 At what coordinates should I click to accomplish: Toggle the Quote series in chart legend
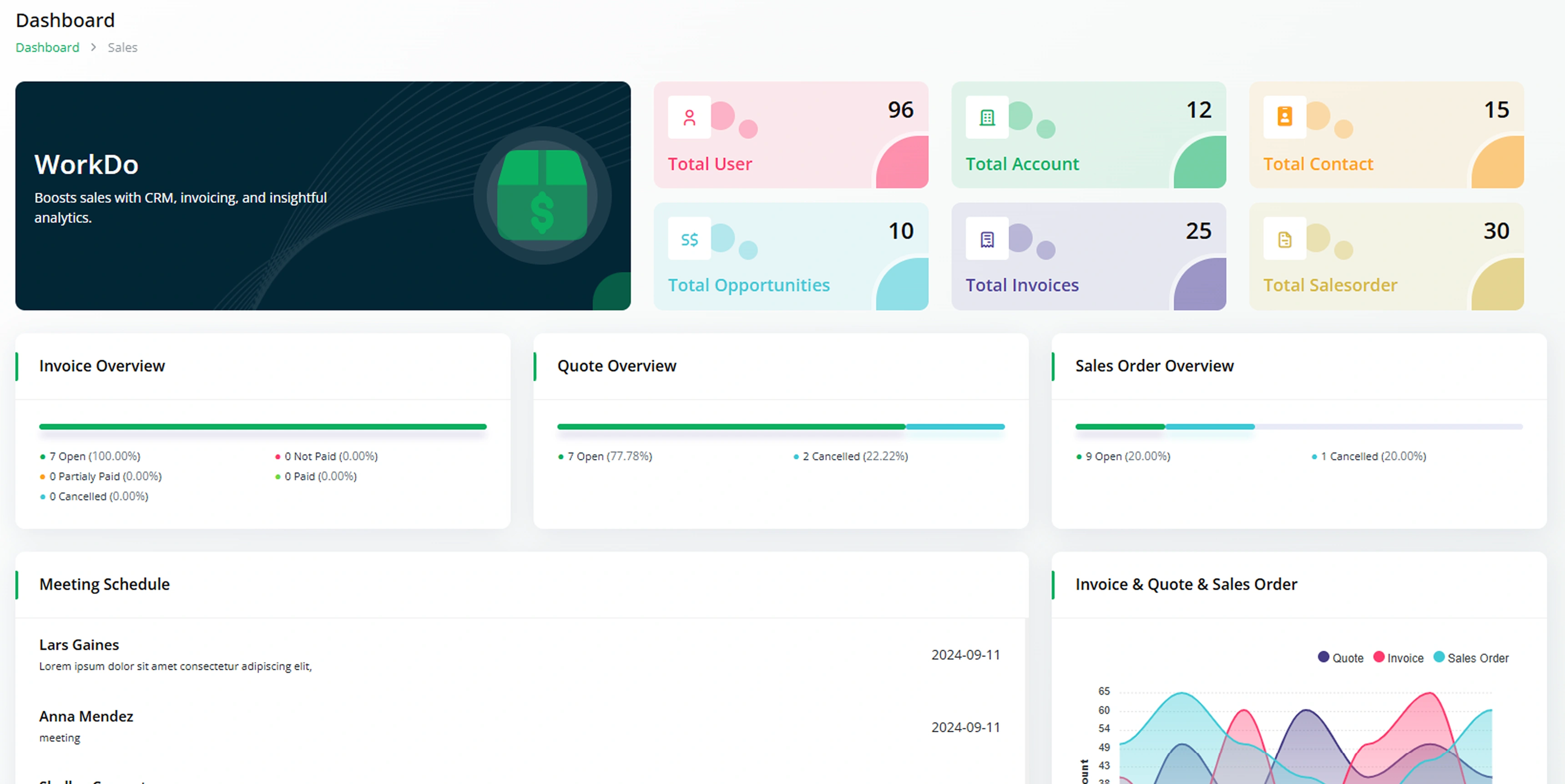1340,658
